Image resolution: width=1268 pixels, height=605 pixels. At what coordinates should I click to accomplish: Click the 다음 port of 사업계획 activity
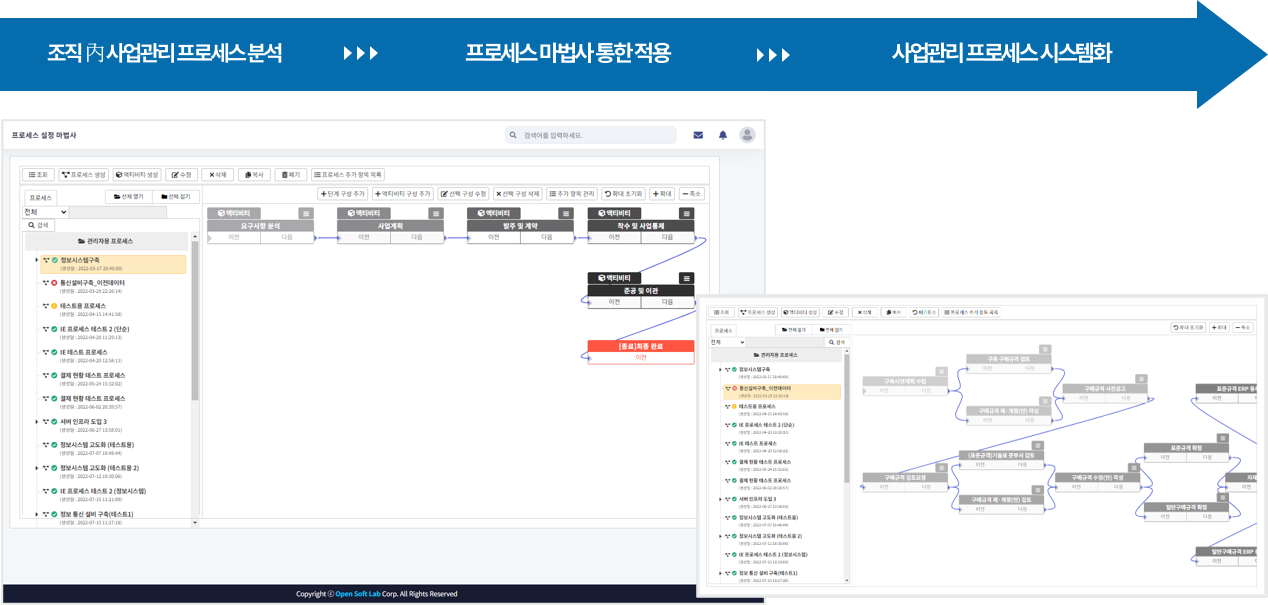tap(417, 238)
